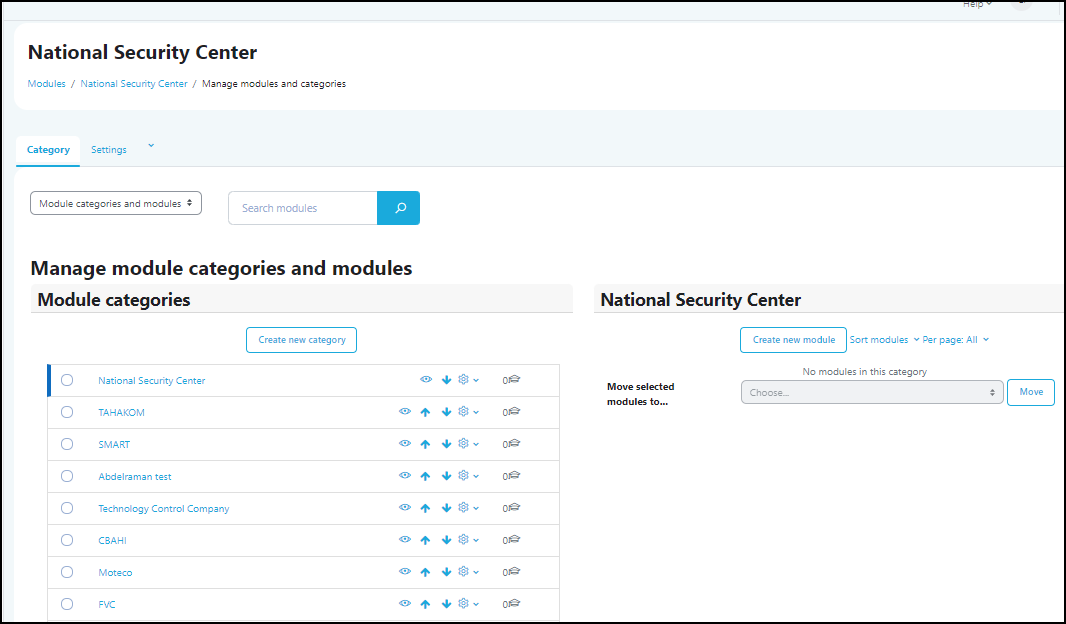Open settings gear menu for National Security Center
The height and width of the screenshot is (624, 1066).
(x=468, y=379)
